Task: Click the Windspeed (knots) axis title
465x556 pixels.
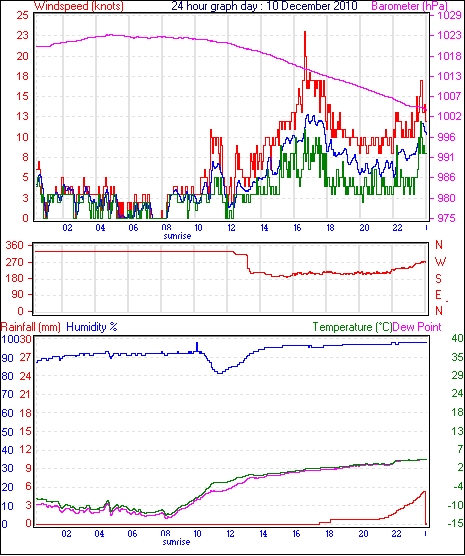Action: point(78,6)
